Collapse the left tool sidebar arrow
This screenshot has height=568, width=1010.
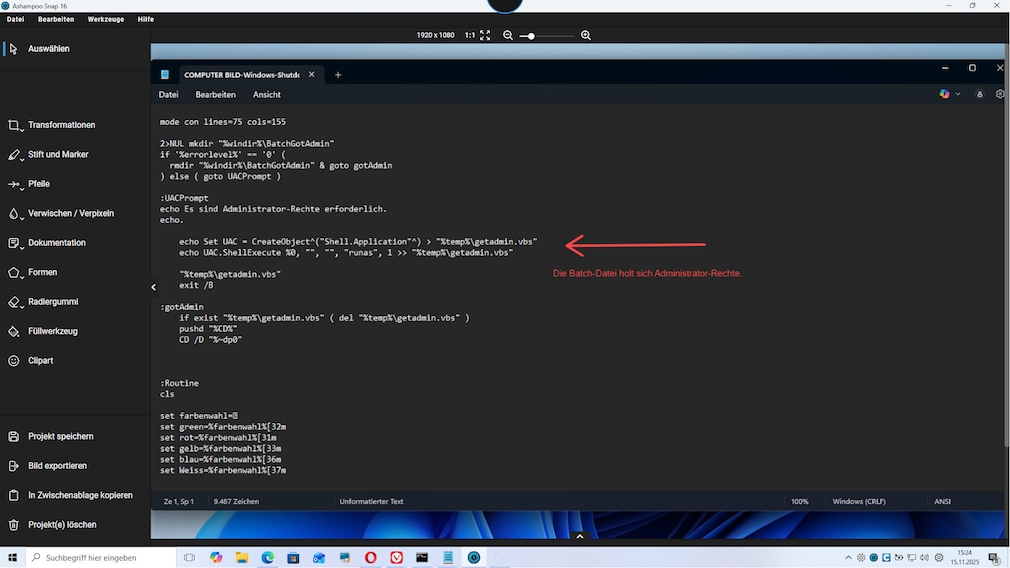[x=154, y=287]
